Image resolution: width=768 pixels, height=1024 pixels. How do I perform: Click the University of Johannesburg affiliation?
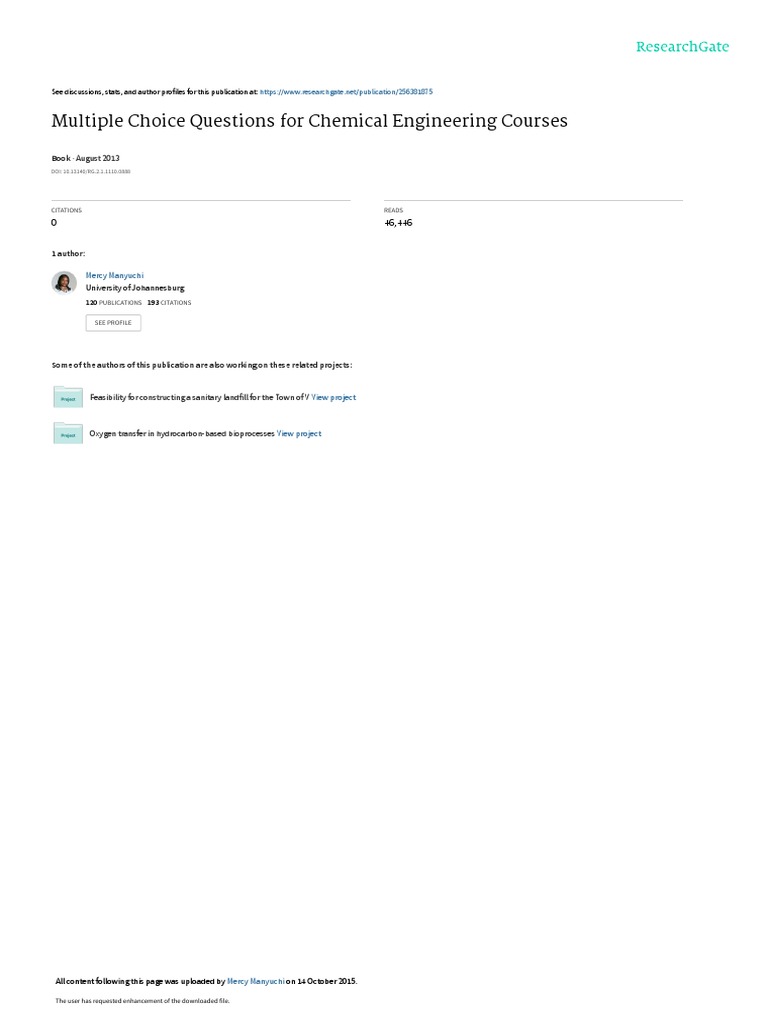coord(135,288)
